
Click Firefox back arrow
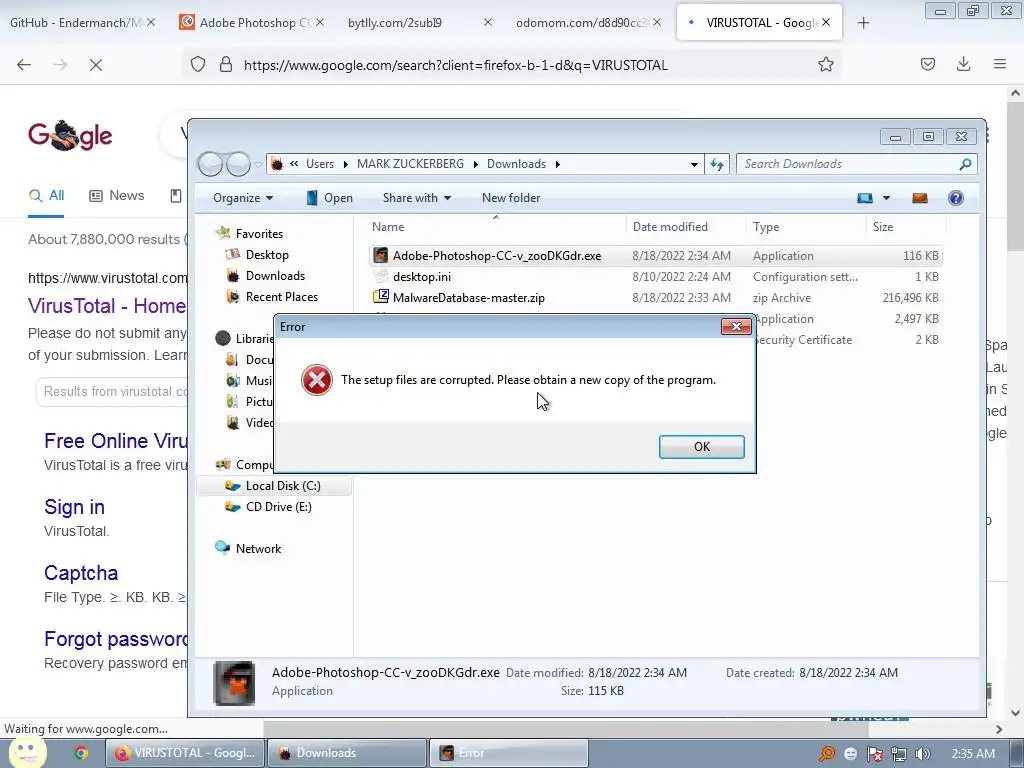point(24,64)
